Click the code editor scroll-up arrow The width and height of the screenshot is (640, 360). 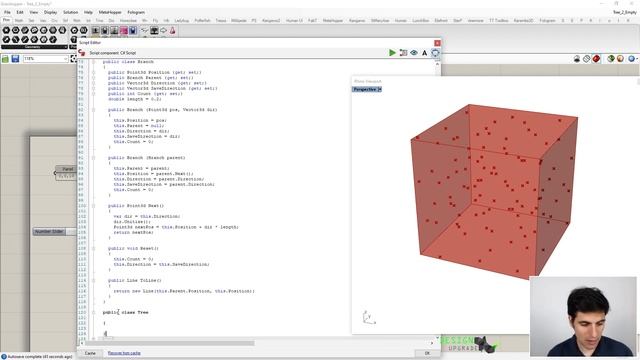pos(437,64)
